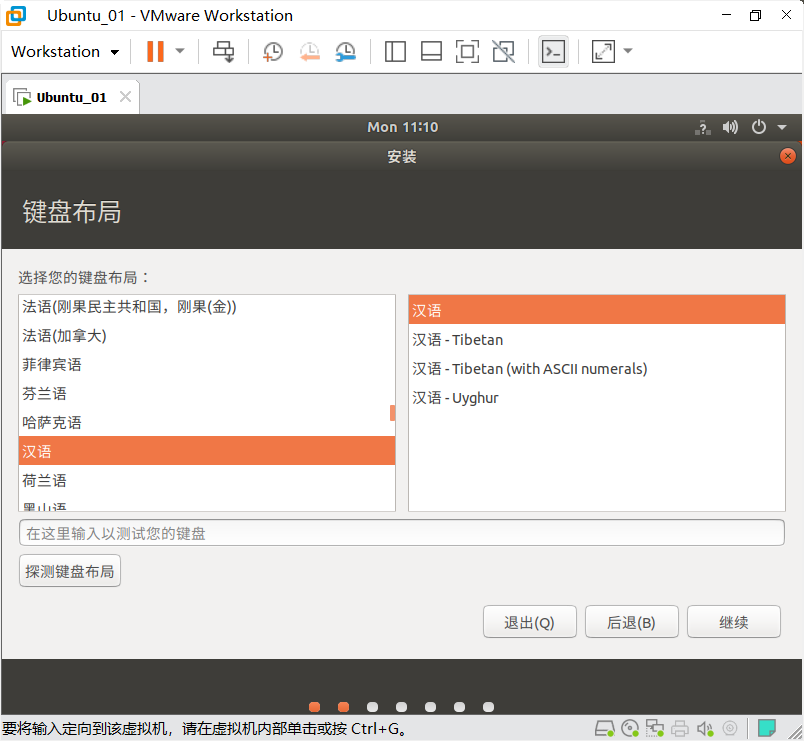Screen dimensions: 804x741
Task: Open the Workstation menu
Action: point(65,52)
